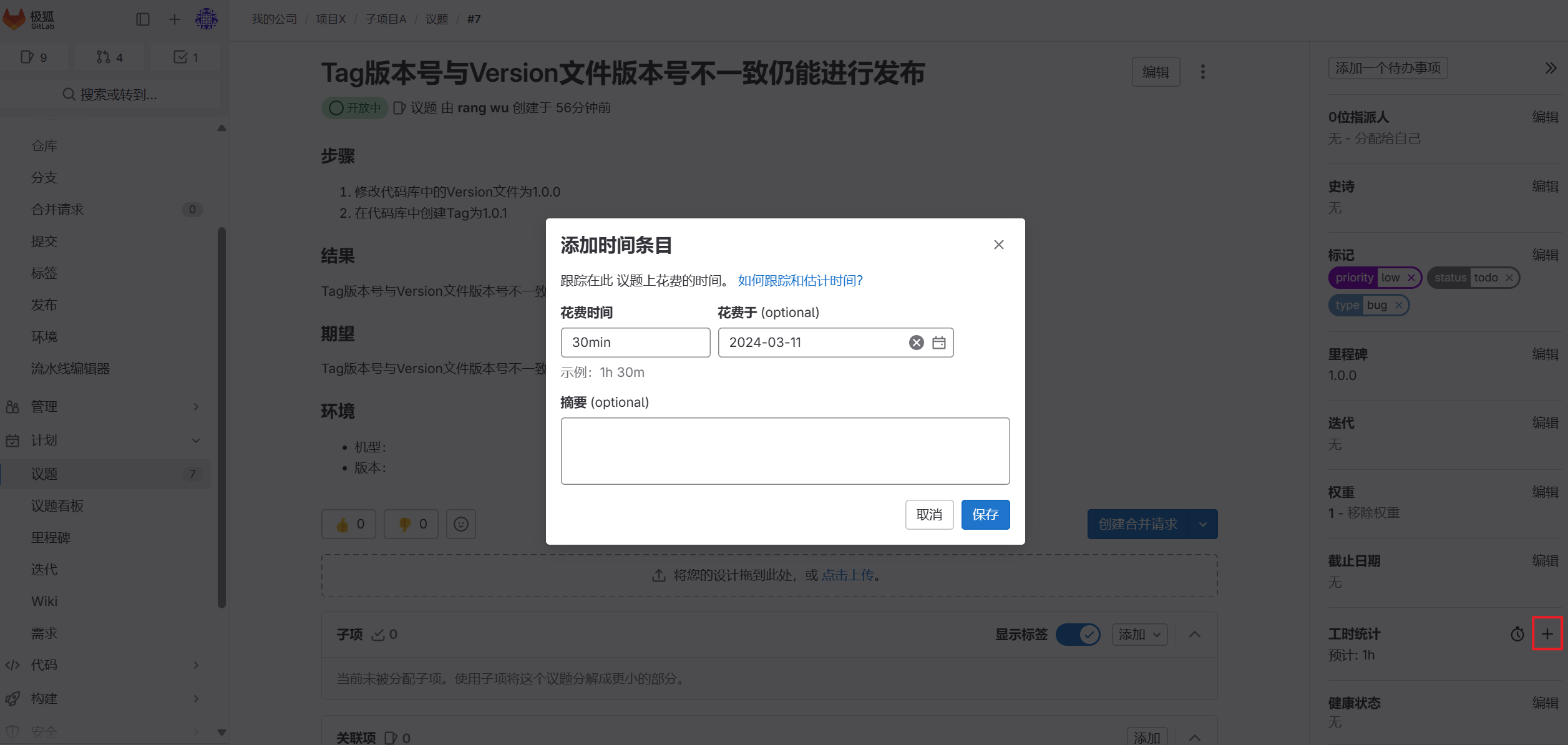This screenshot has width=1568, height=745.
Task: Click the 摘要 summary textarea in the dialog
Action: pos(784,450)
